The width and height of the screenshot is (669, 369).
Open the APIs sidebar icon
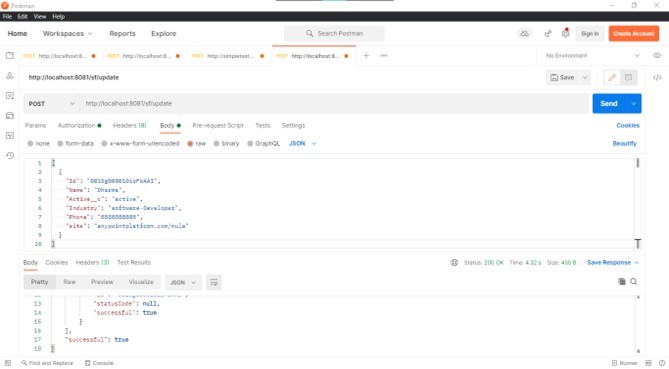point(10,76)
